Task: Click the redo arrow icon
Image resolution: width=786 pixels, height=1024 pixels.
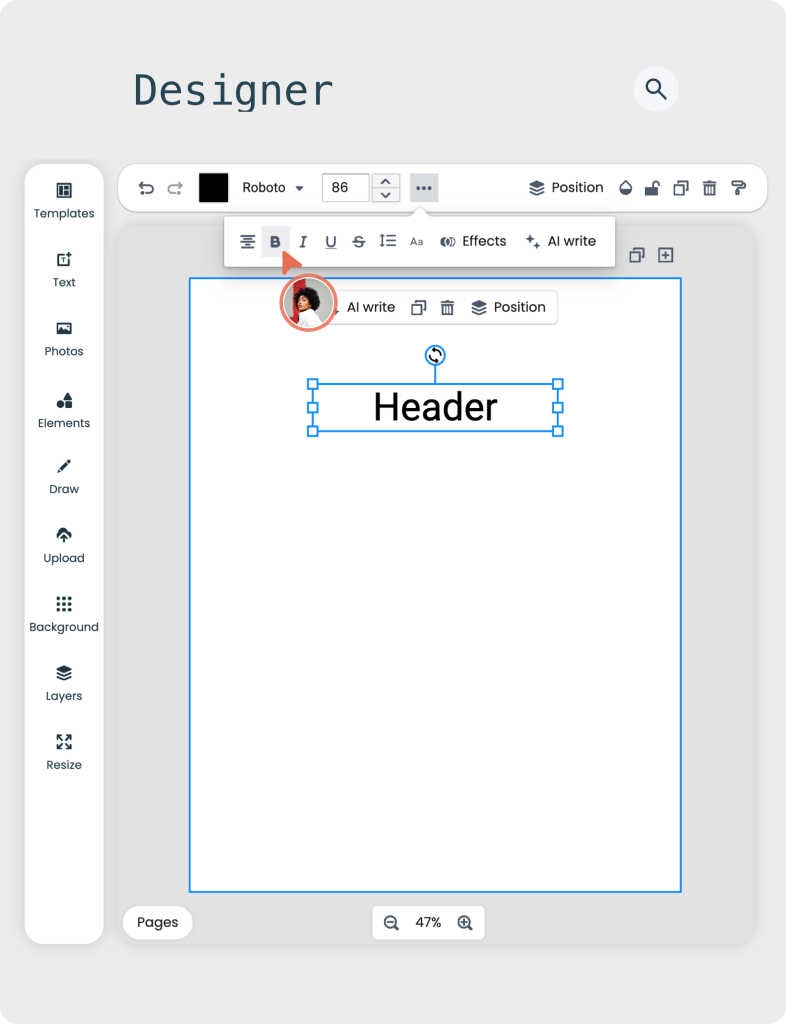Action: [175, 188]
